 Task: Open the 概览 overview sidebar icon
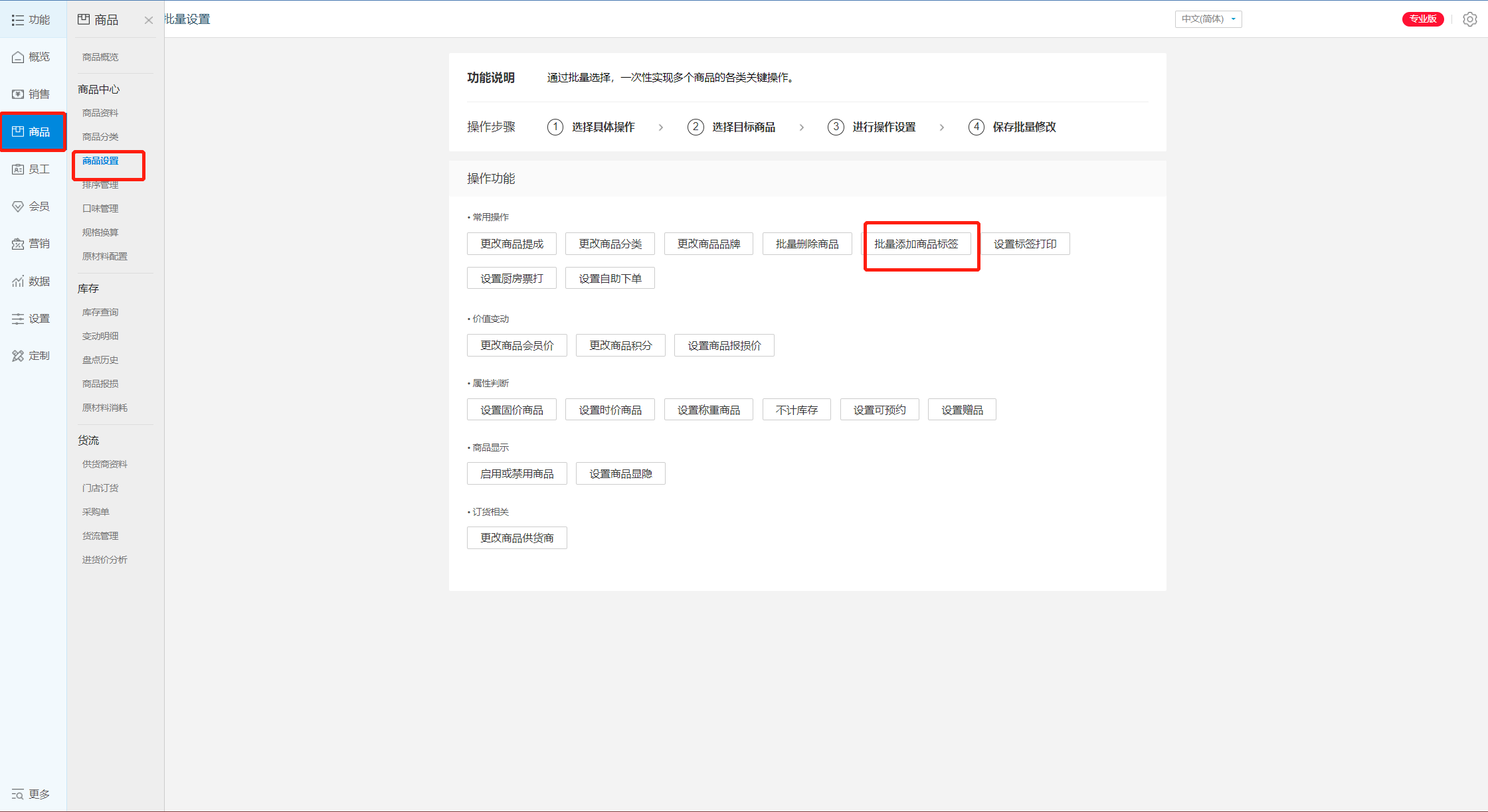(18, 57)
